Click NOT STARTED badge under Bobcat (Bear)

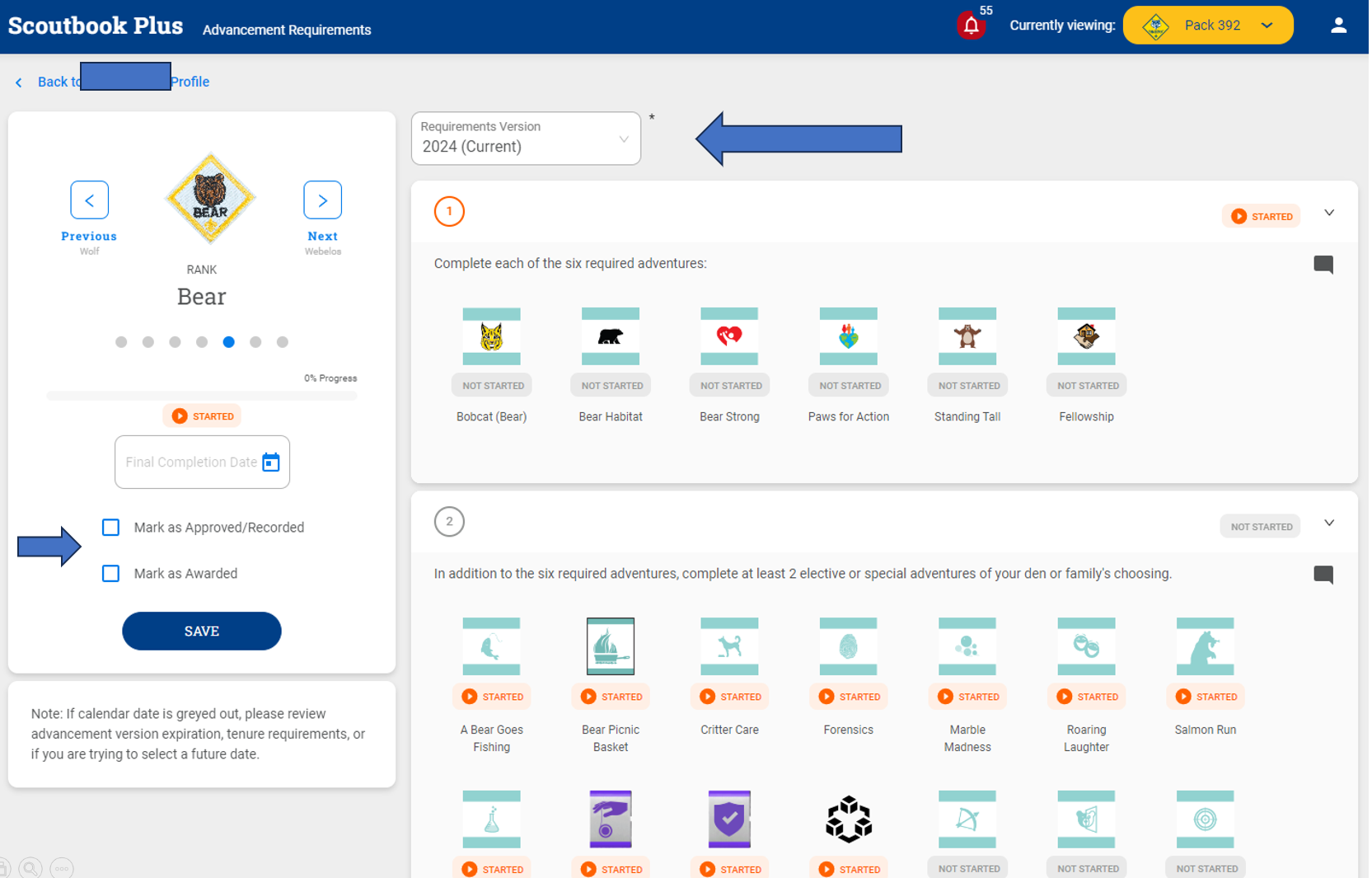click(x=494, y=386)
